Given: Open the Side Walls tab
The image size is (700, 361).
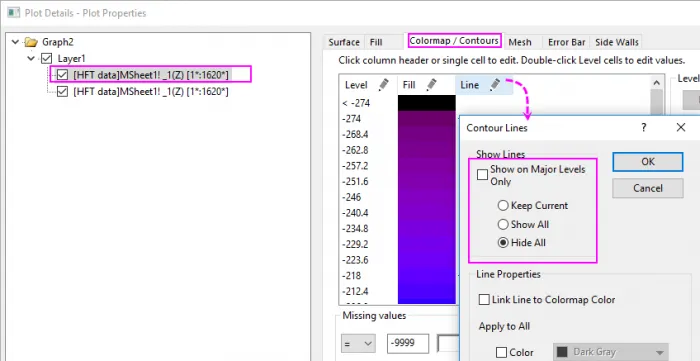Looking at the screenshot, I should pos(617,42).
